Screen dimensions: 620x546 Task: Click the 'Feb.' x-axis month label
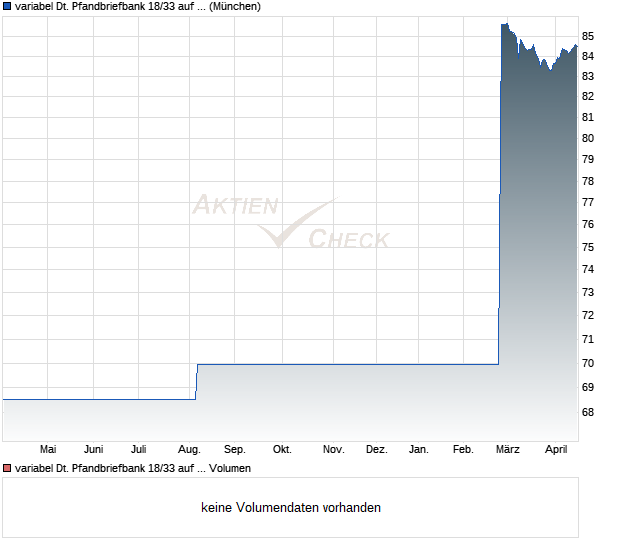[463, 449]
